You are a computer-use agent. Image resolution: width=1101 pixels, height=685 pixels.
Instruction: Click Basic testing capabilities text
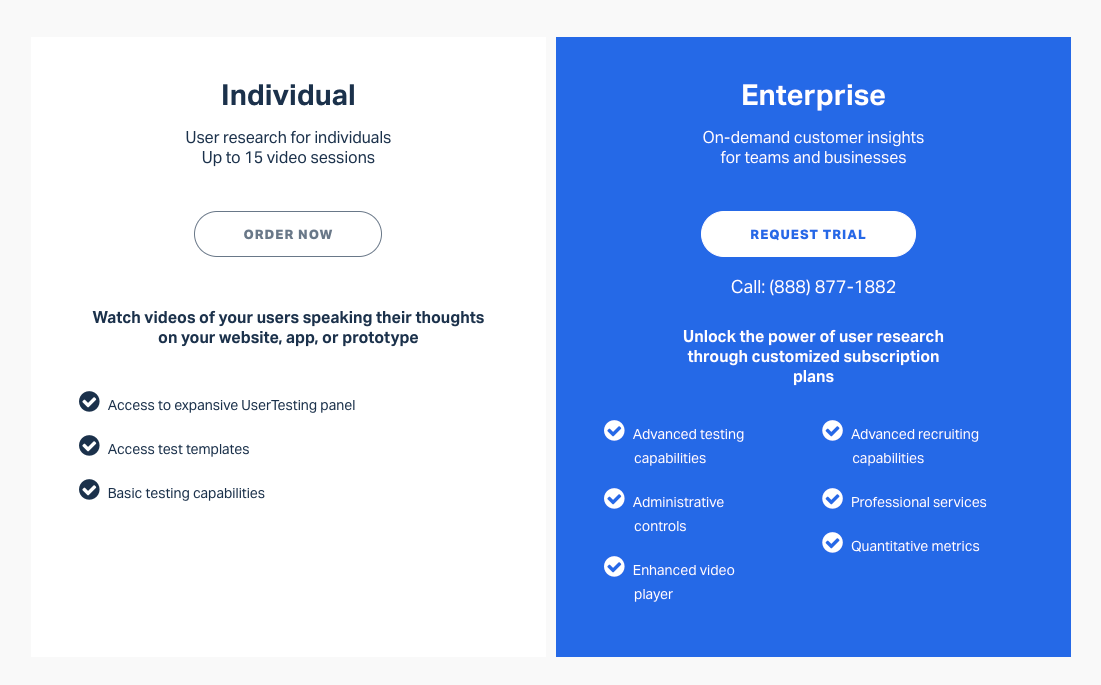pyautogui.click(x=186, y=493)
